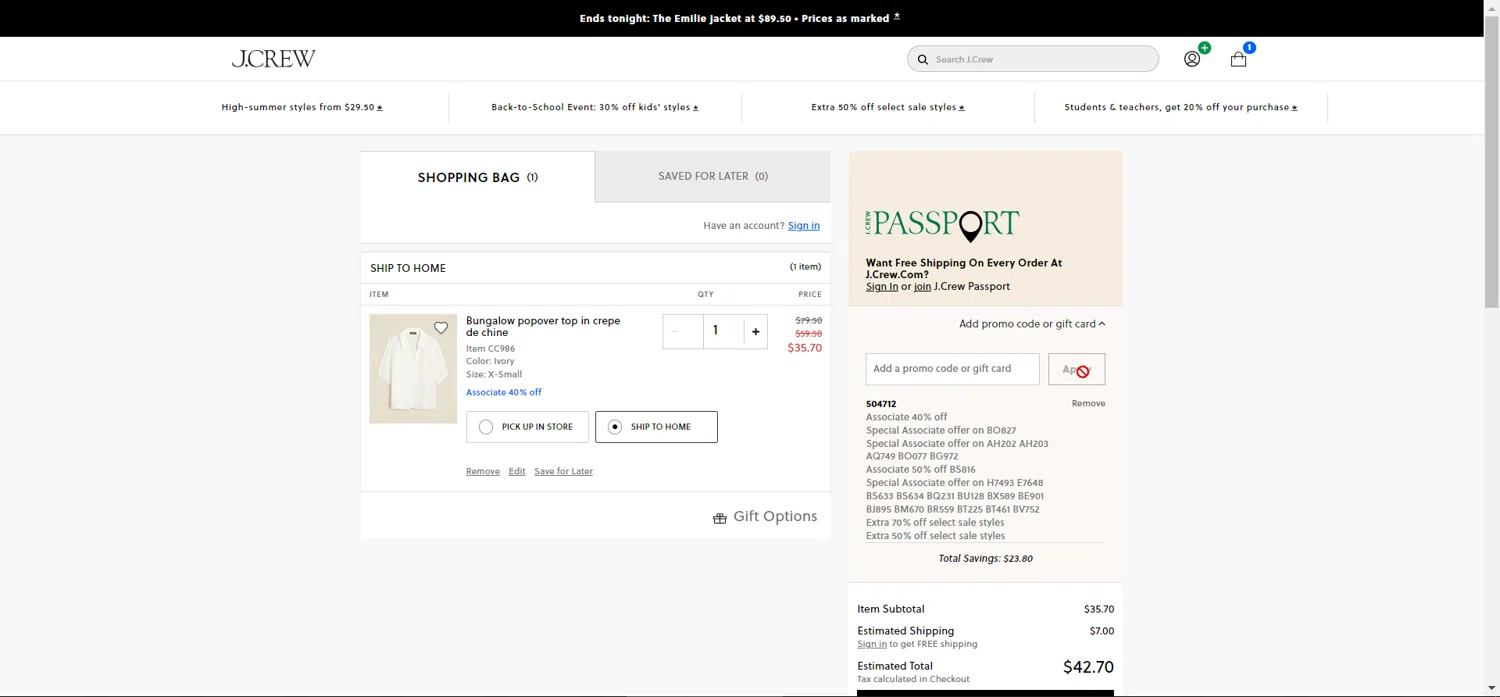1500x697 pixels.
Task: Open the account profile icon
Action: tap(1192, 59)
